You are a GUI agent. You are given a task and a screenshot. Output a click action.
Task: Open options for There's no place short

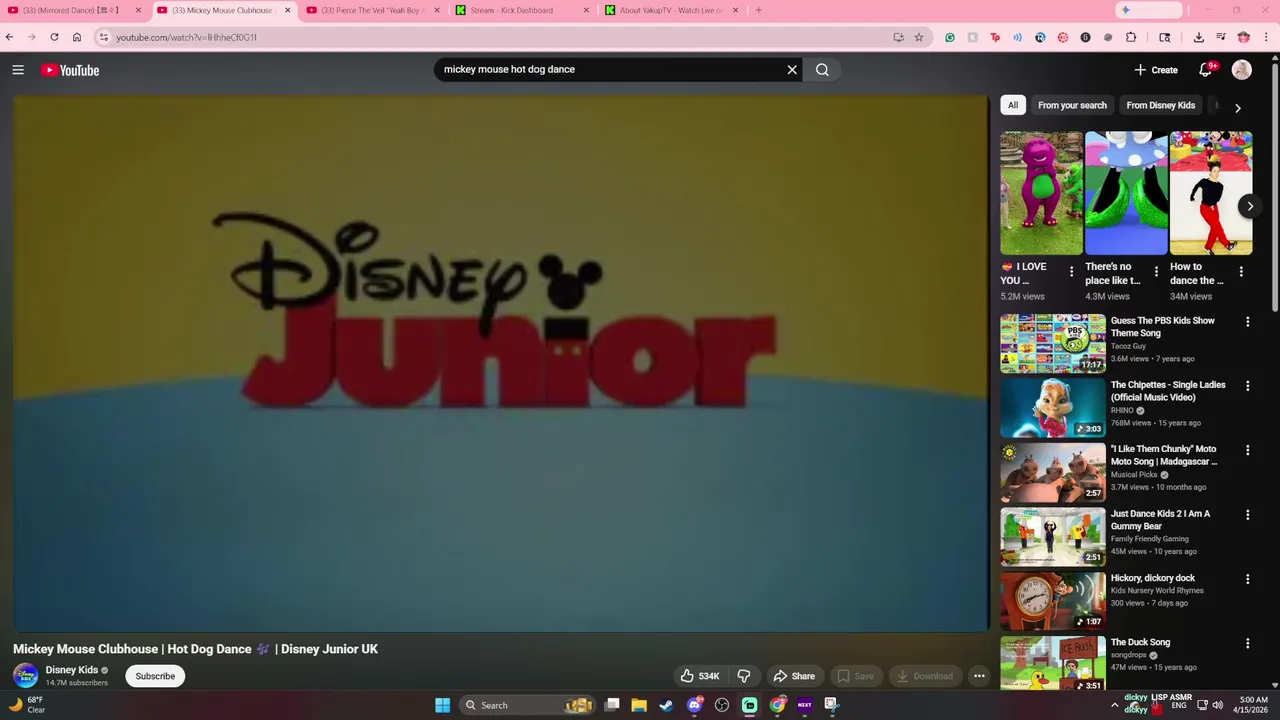pos(1156,272)
